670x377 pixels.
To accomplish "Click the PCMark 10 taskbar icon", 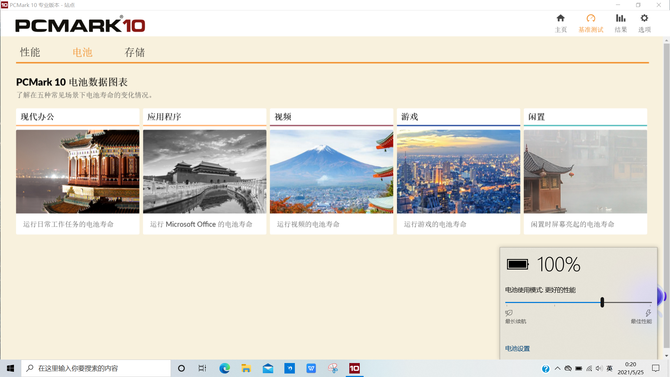I will 354,368.
